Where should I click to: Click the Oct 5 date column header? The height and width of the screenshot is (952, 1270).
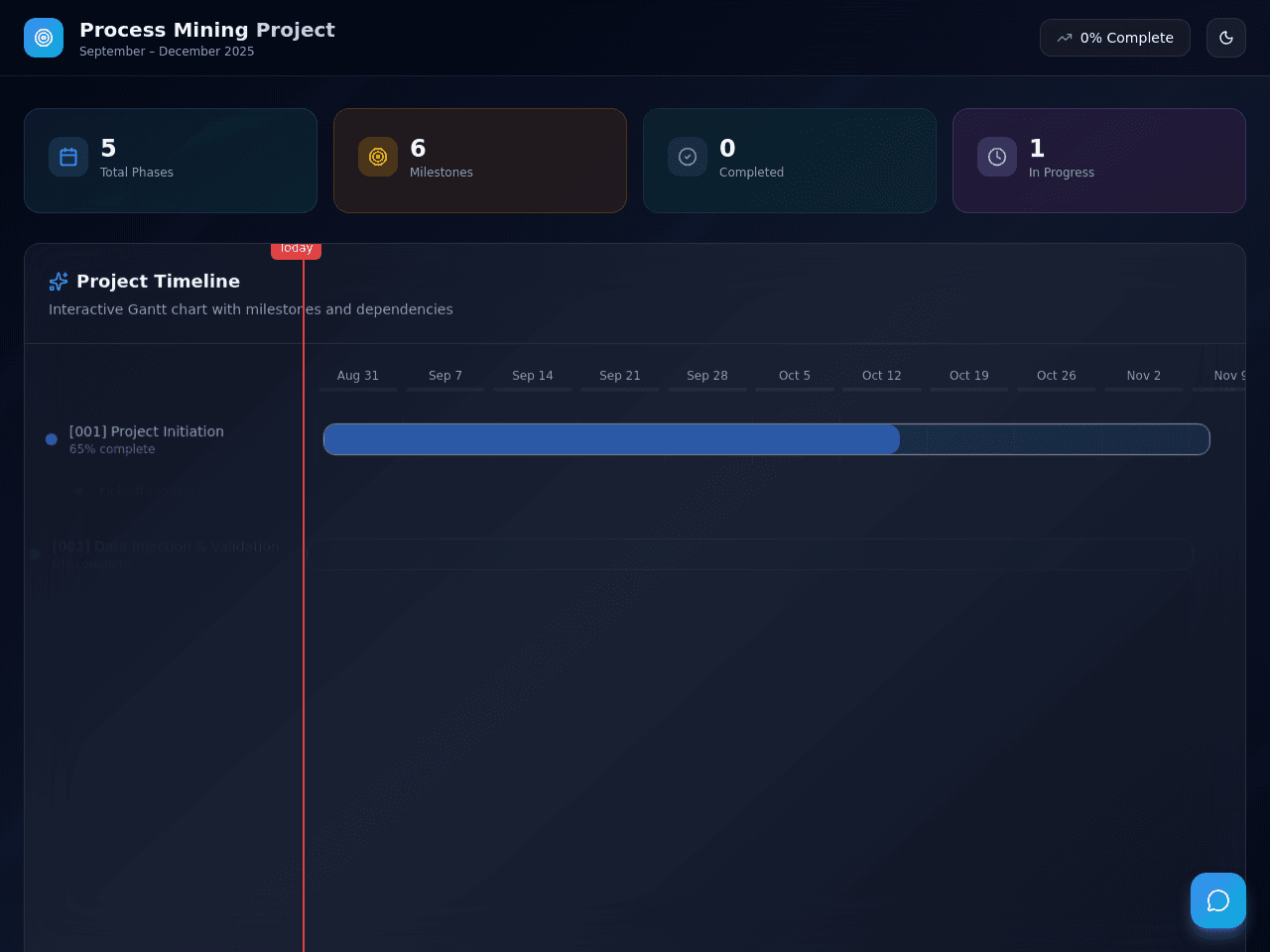point(795,376)
